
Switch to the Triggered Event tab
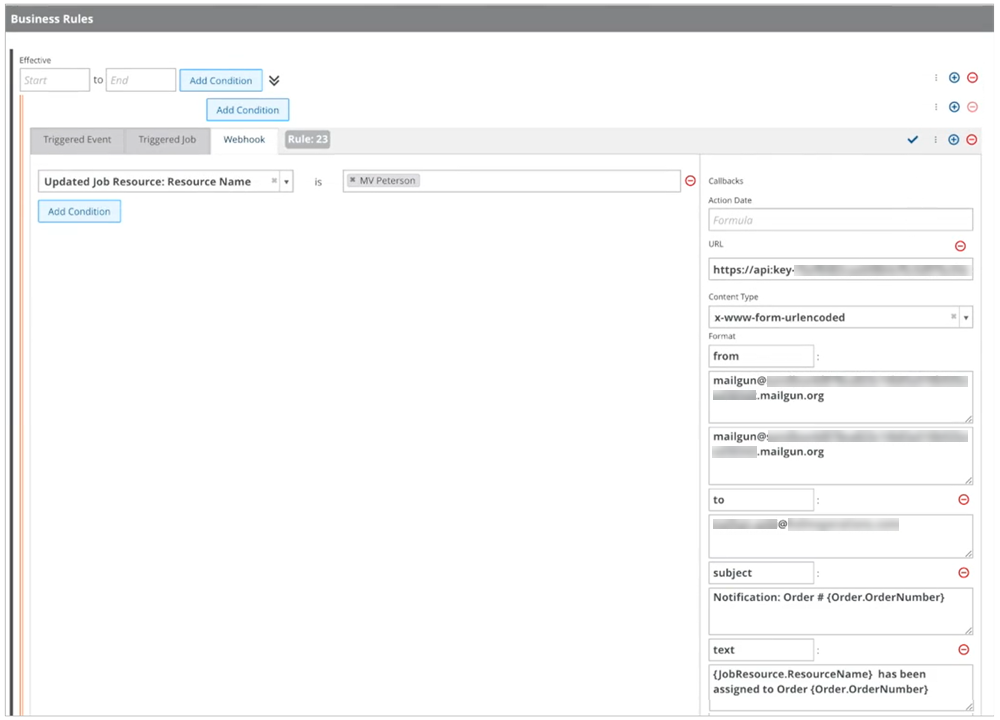tap(77, 140)
